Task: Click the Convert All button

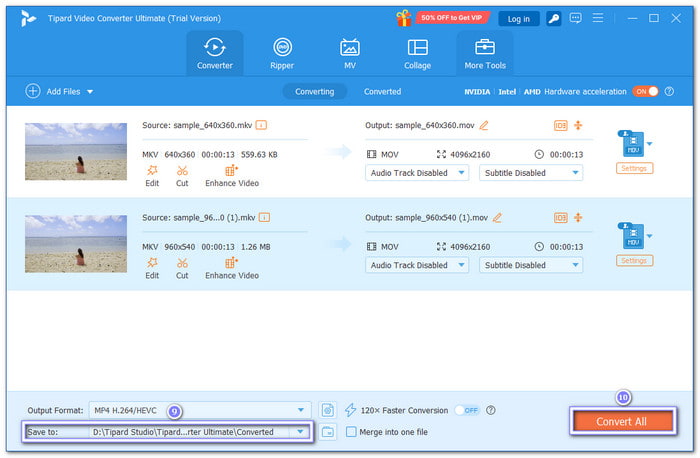Action: point(620,422)
